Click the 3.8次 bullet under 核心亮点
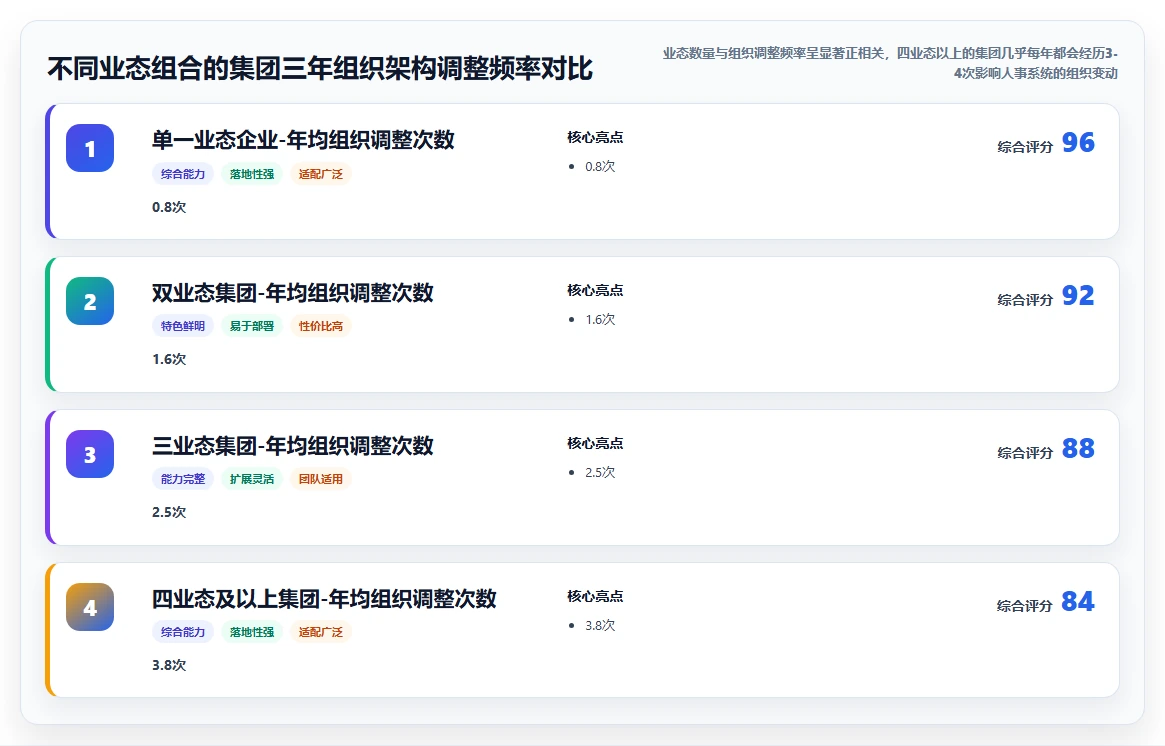The image size is (1165, 746). point(600,626)
